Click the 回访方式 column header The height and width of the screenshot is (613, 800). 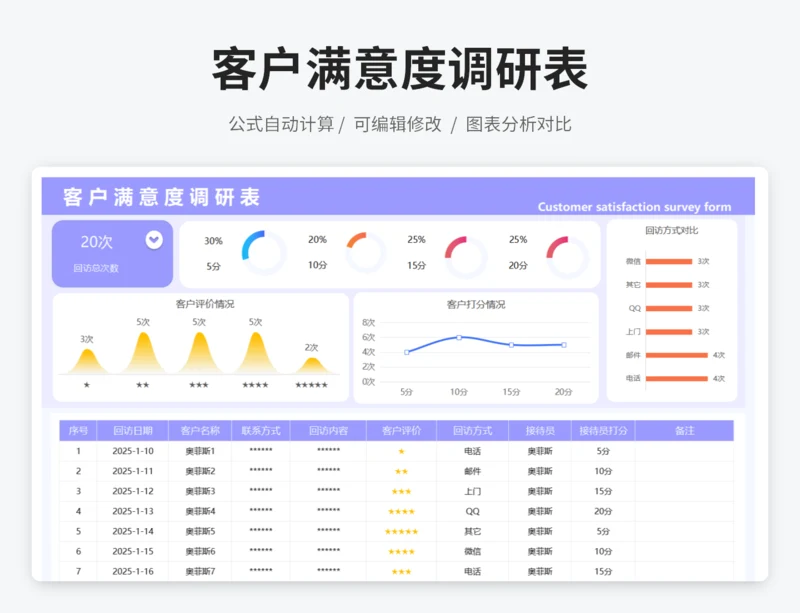tap(472, 431)
